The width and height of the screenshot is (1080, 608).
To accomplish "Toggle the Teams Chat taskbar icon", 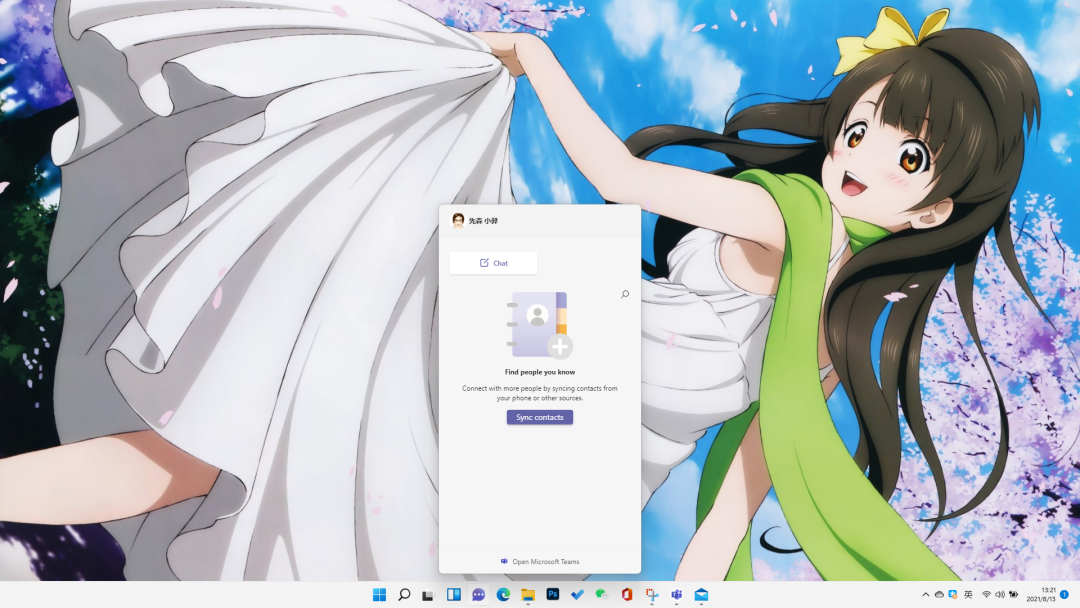I will tap(478, 595).
